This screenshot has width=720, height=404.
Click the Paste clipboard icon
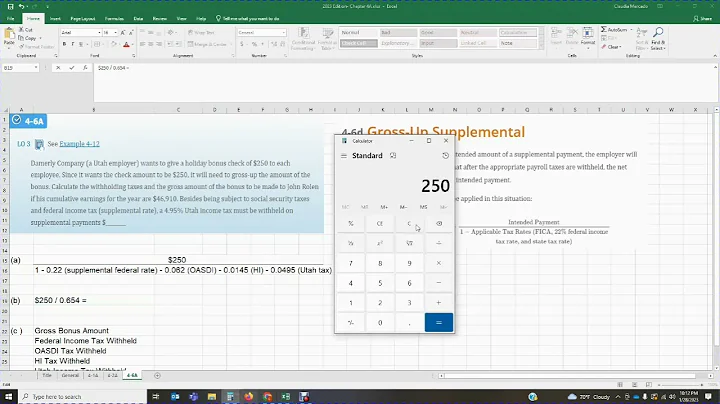point(9,35)
